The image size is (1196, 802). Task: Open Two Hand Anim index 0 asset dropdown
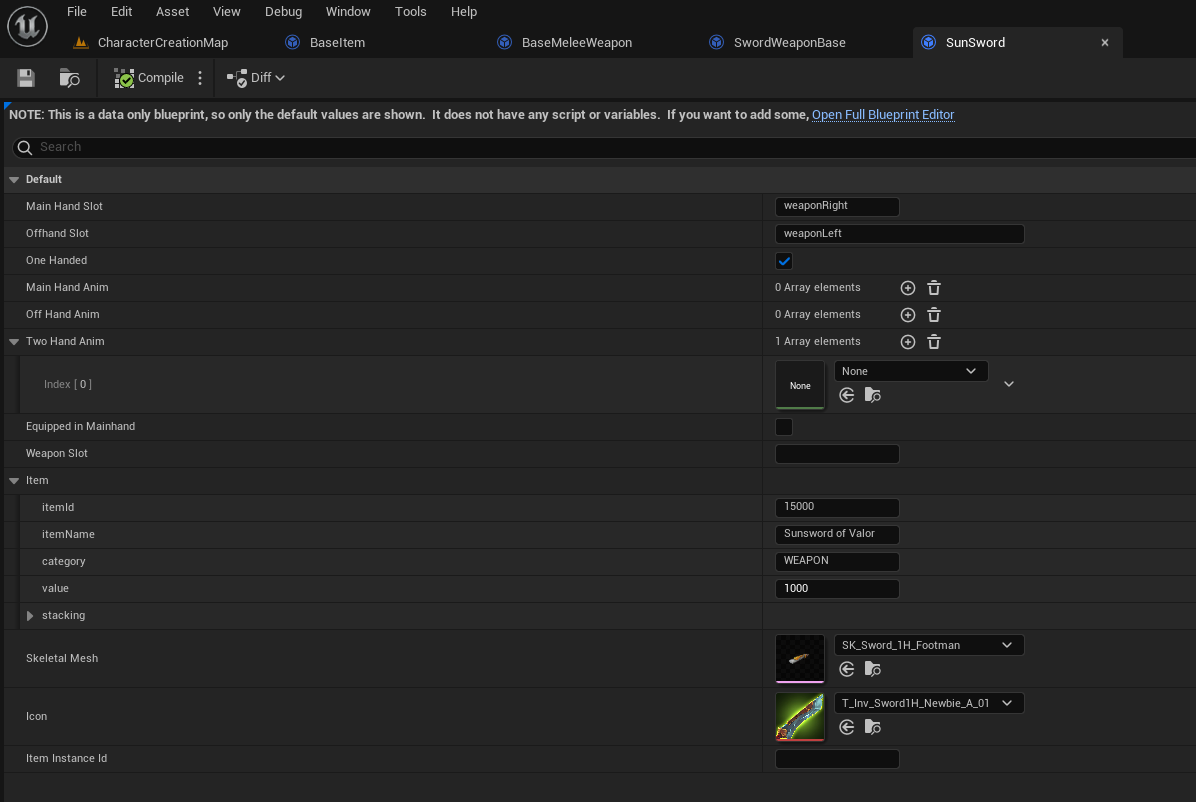[x=911, y=371]
